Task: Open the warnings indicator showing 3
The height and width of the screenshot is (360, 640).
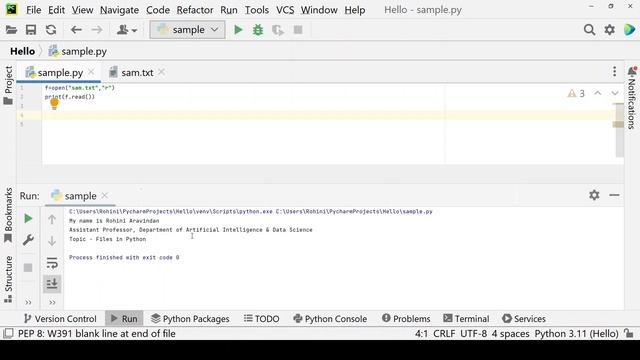Action: (576, 94)
